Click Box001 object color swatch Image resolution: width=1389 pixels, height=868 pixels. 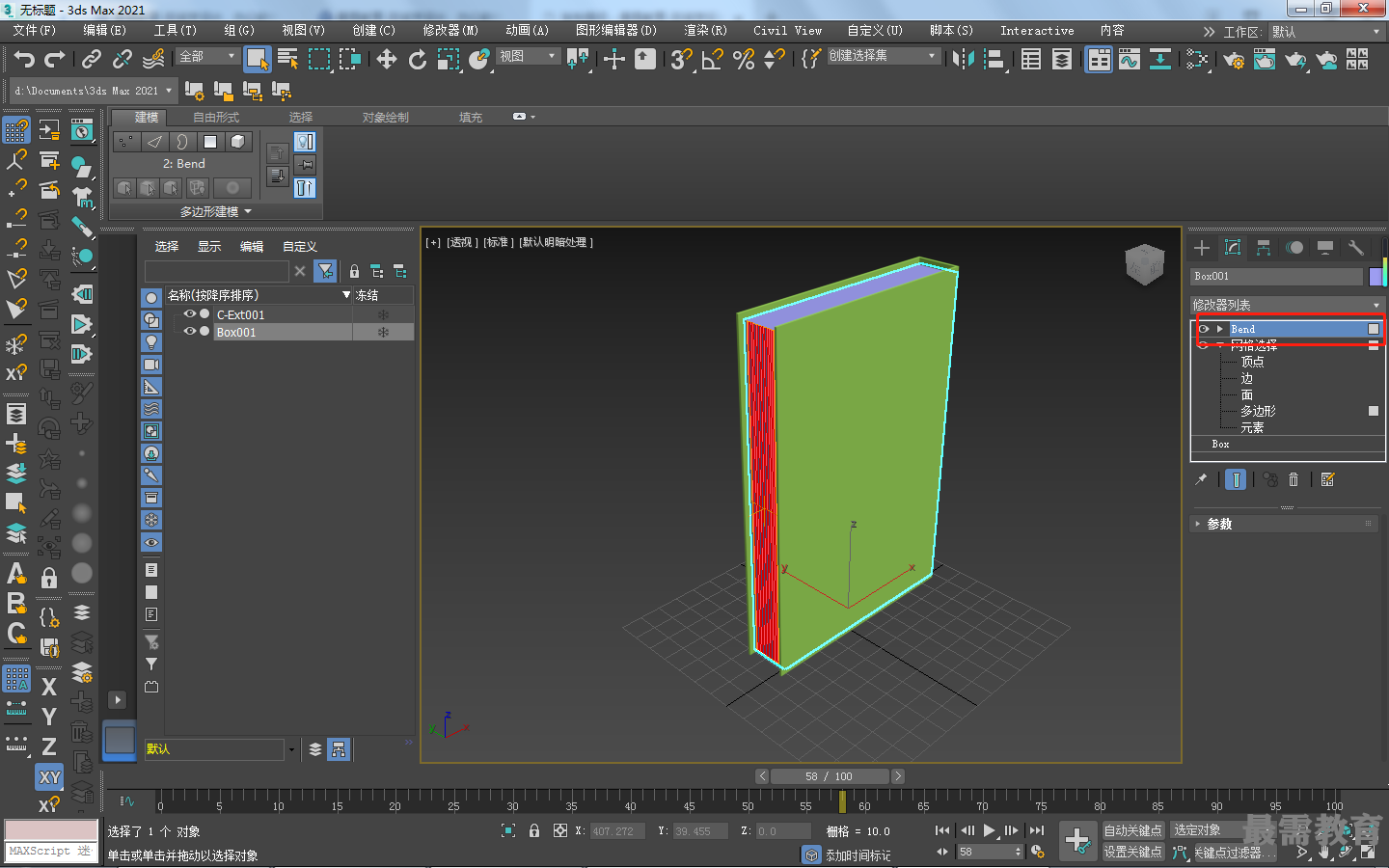click(x=1376, y=277)
